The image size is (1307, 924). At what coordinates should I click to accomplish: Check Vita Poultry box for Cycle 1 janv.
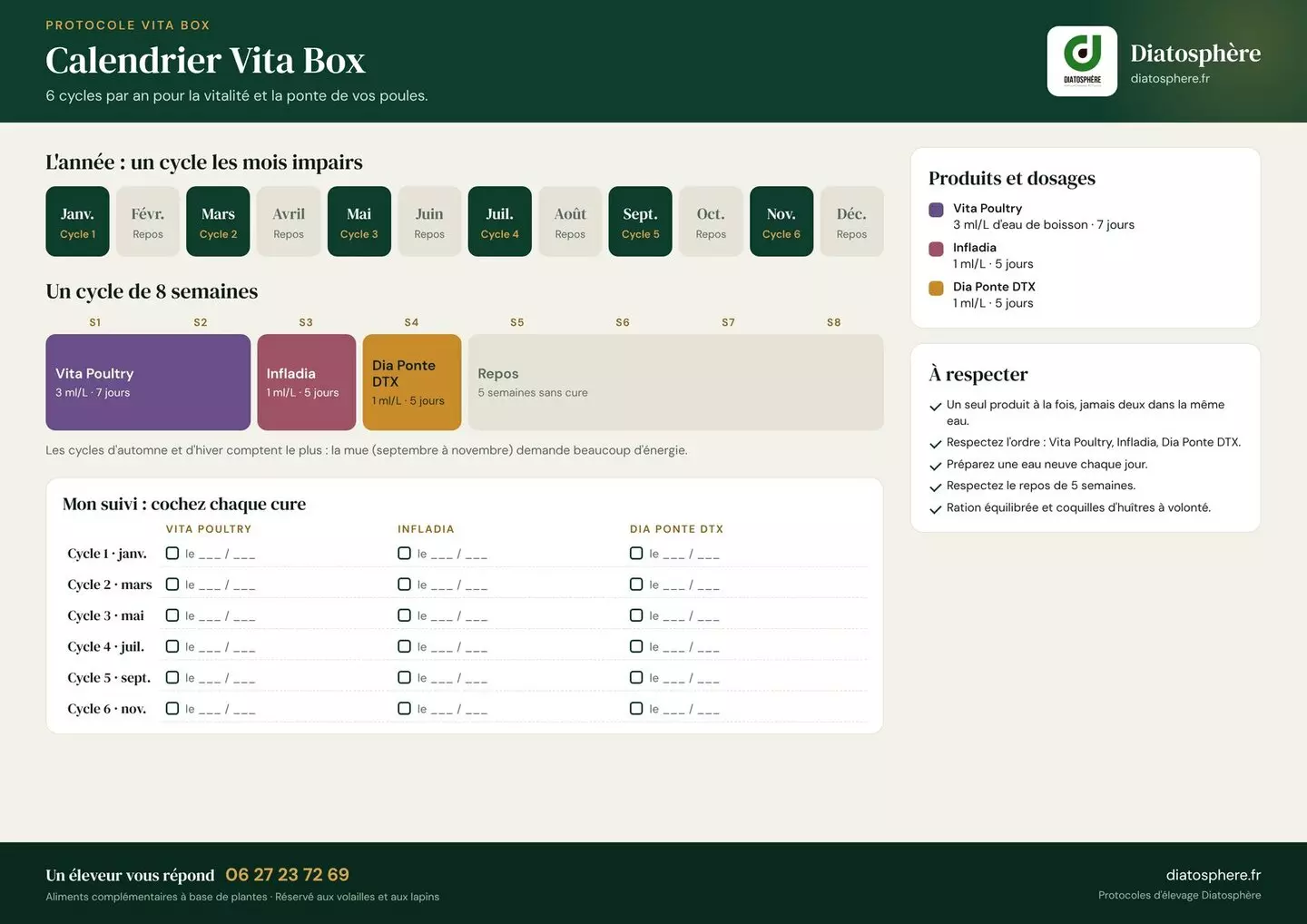point(172,553)
